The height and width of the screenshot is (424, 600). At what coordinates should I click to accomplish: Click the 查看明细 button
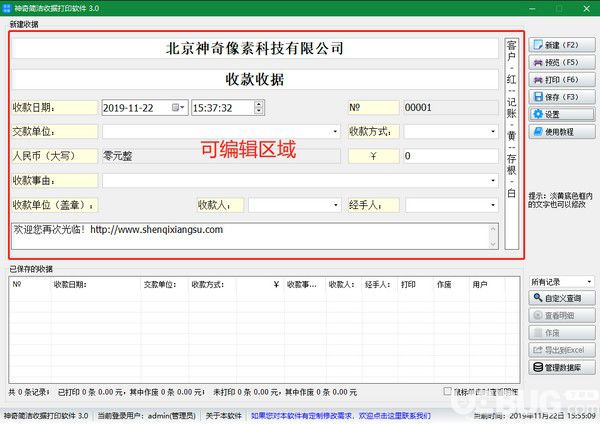tap(562, 315)
